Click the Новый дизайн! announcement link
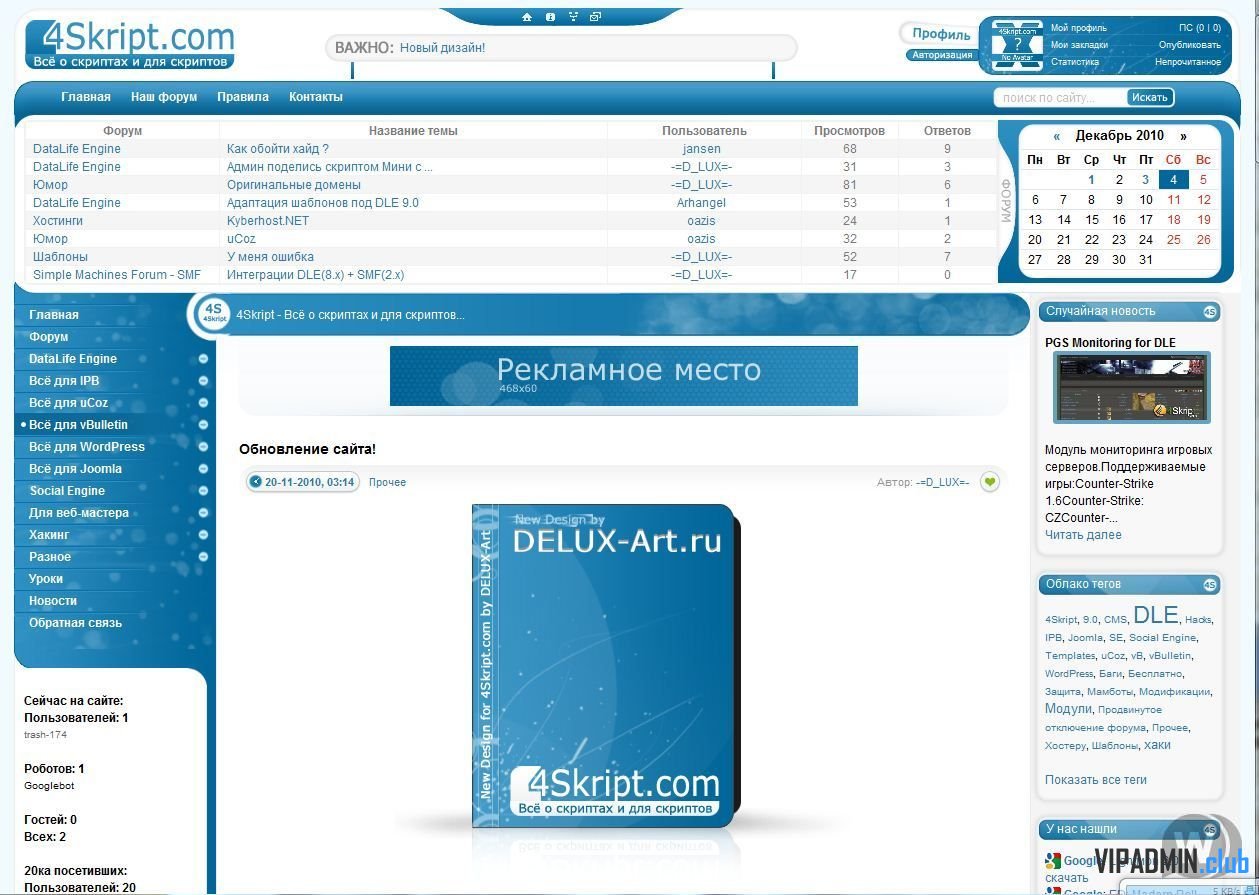This screenshot has height=895, width=1259. (442, 48)
